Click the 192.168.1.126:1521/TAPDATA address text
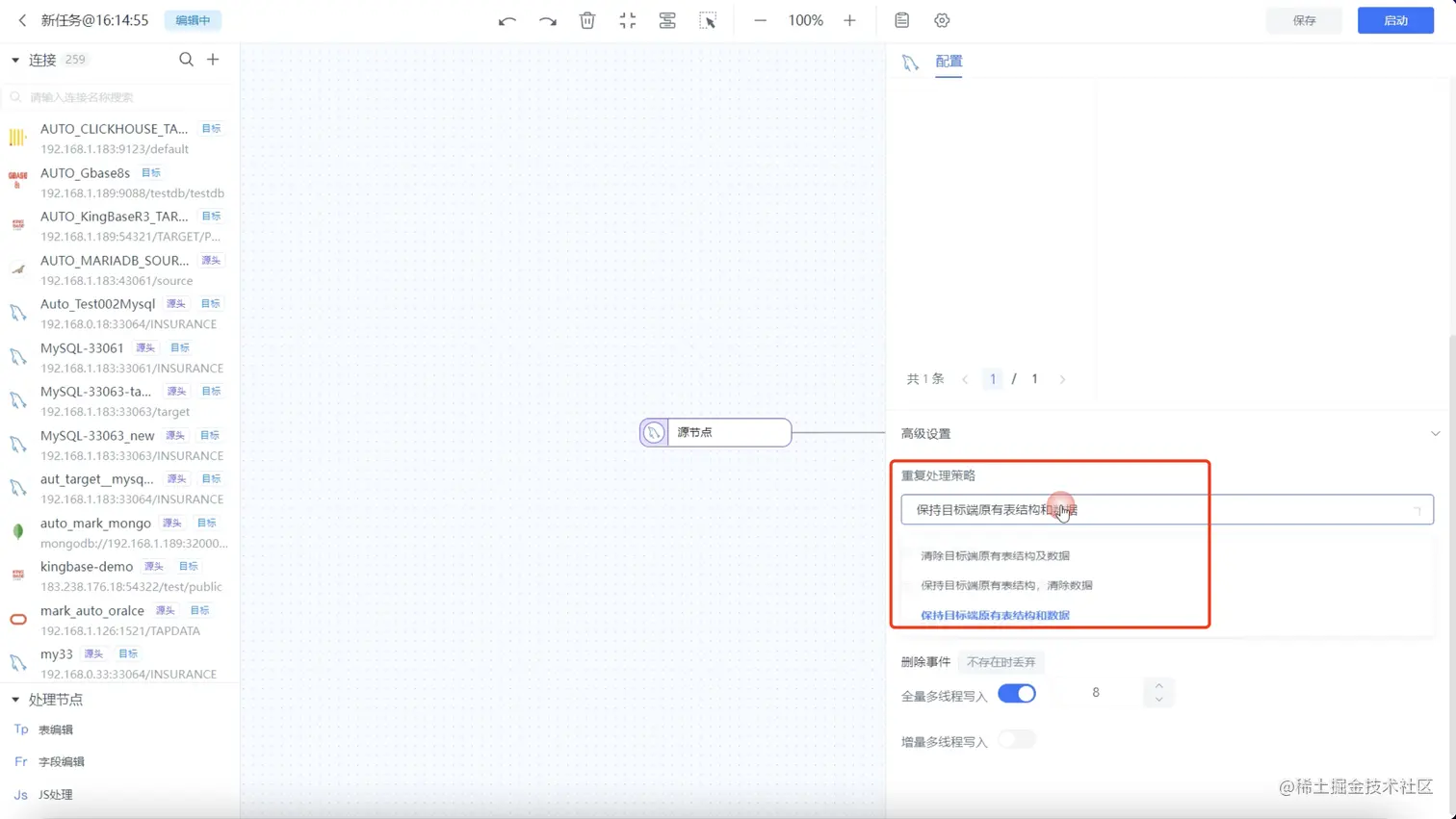The height and width of the screenshot is (819, 1456). [x=120, y=631]
